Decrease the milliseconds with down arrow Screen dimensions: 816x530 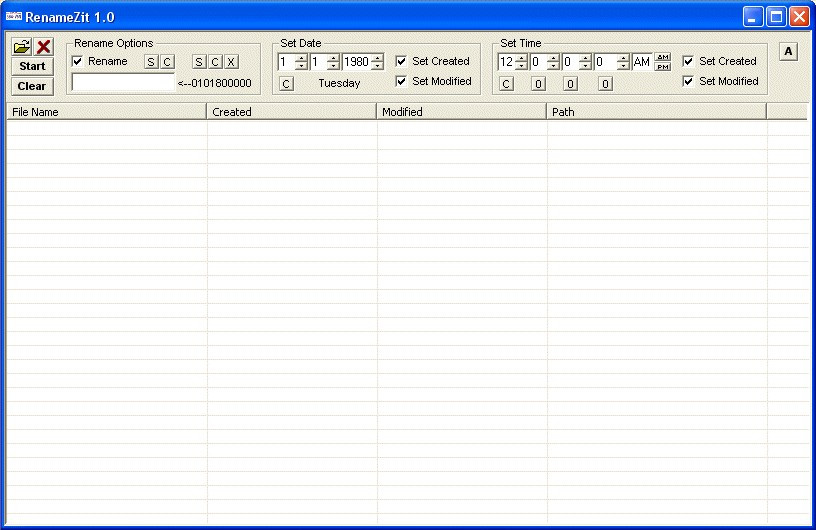(x=623, y=66)
